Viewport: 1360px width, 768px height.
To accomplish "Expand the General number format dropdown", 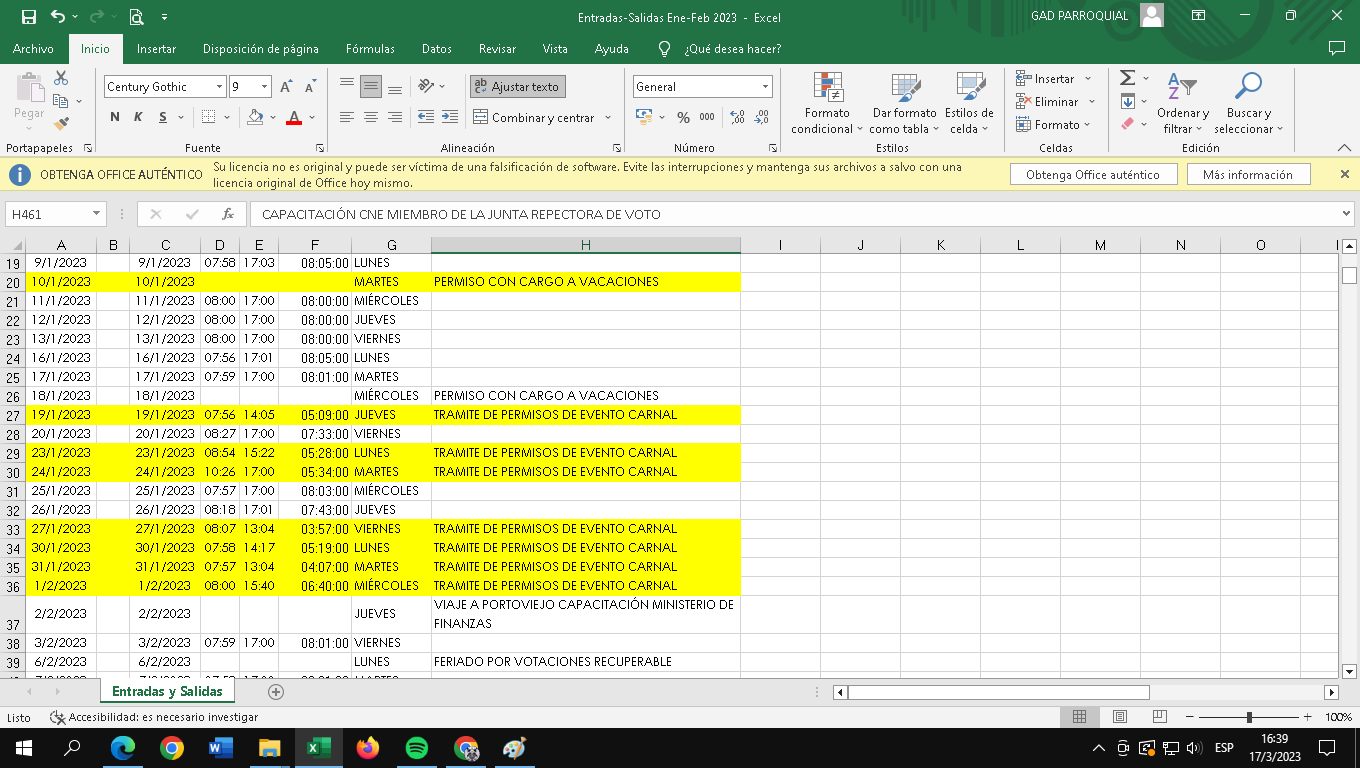I will [765, 87].
